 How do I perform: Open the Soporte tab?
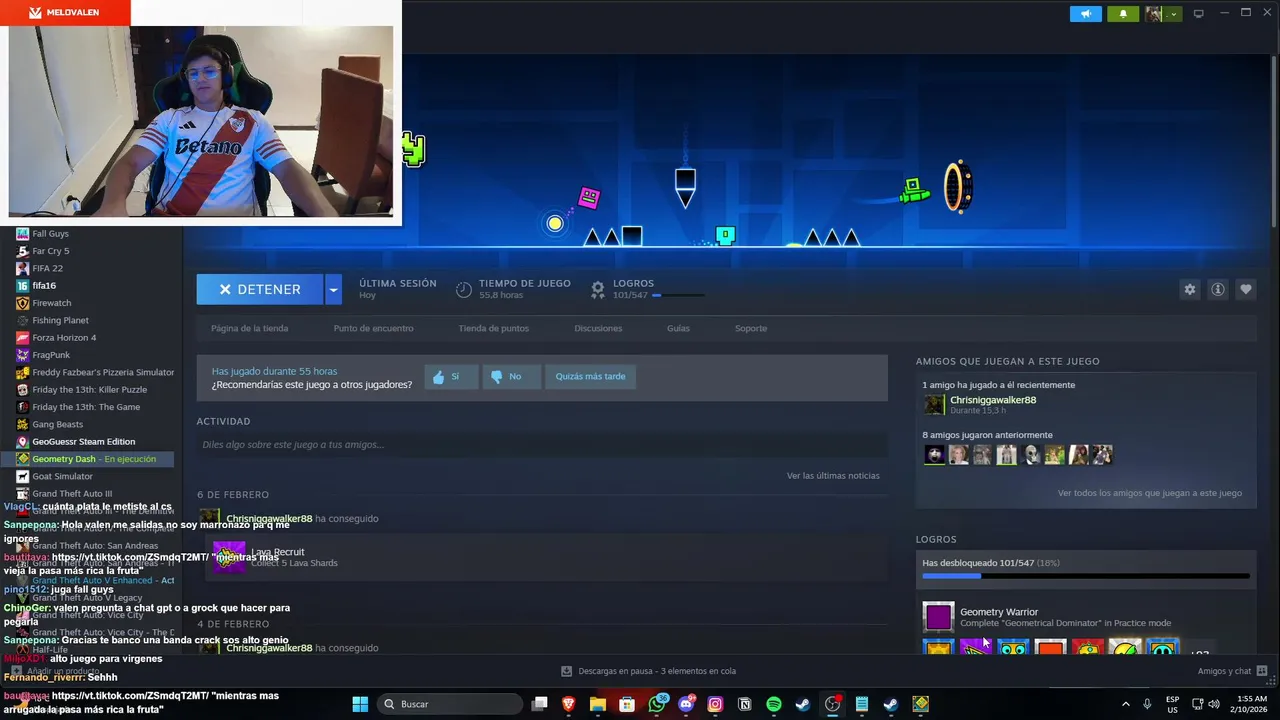[751, 328]
